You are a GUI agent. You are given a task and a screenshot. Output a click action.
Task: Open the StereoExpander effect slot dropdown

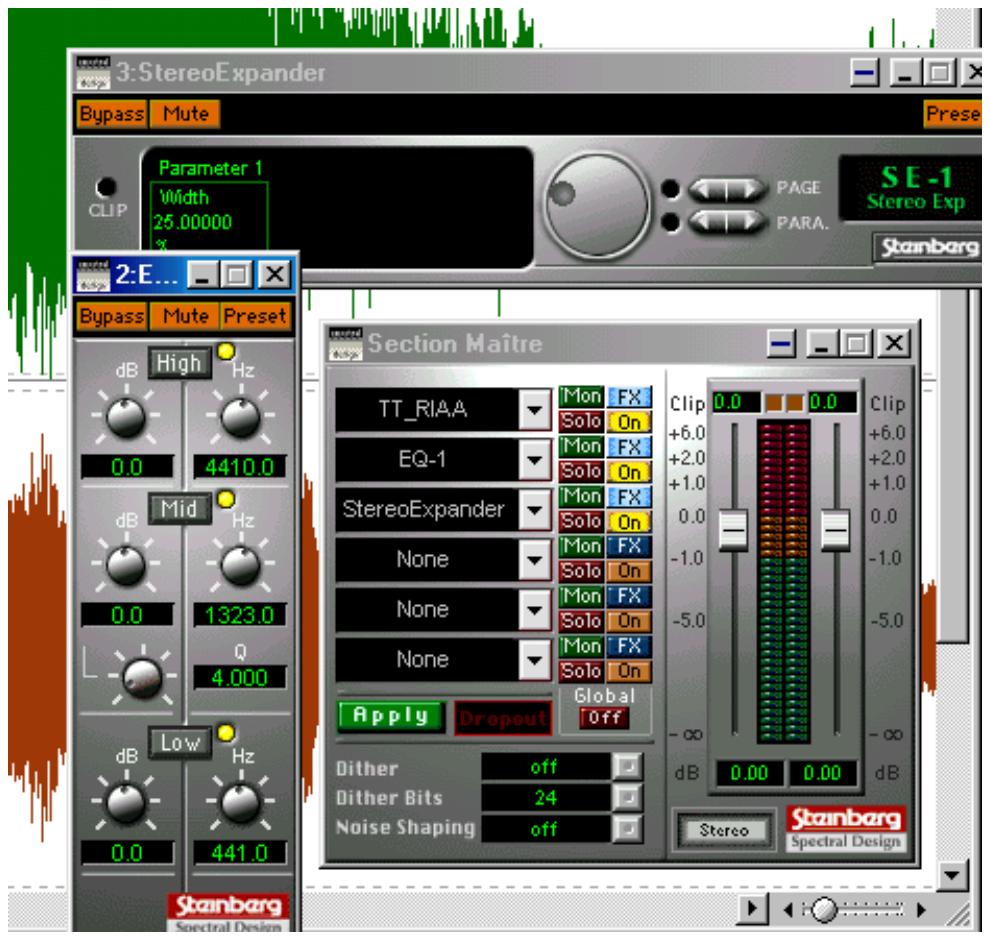(x=535, y=510)
